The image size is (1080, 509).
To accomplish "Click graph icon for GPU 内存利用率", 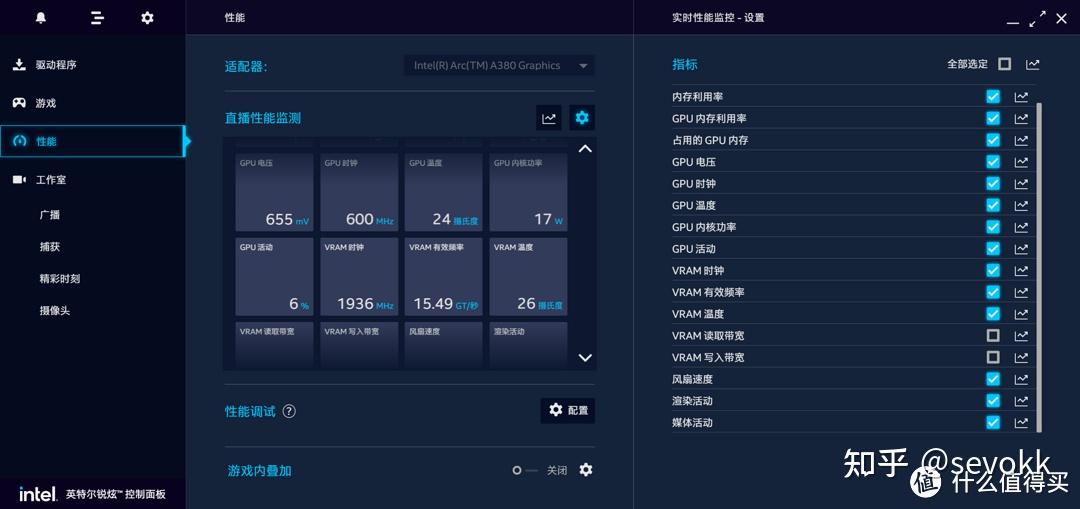I will click(x=1021, y=118).
